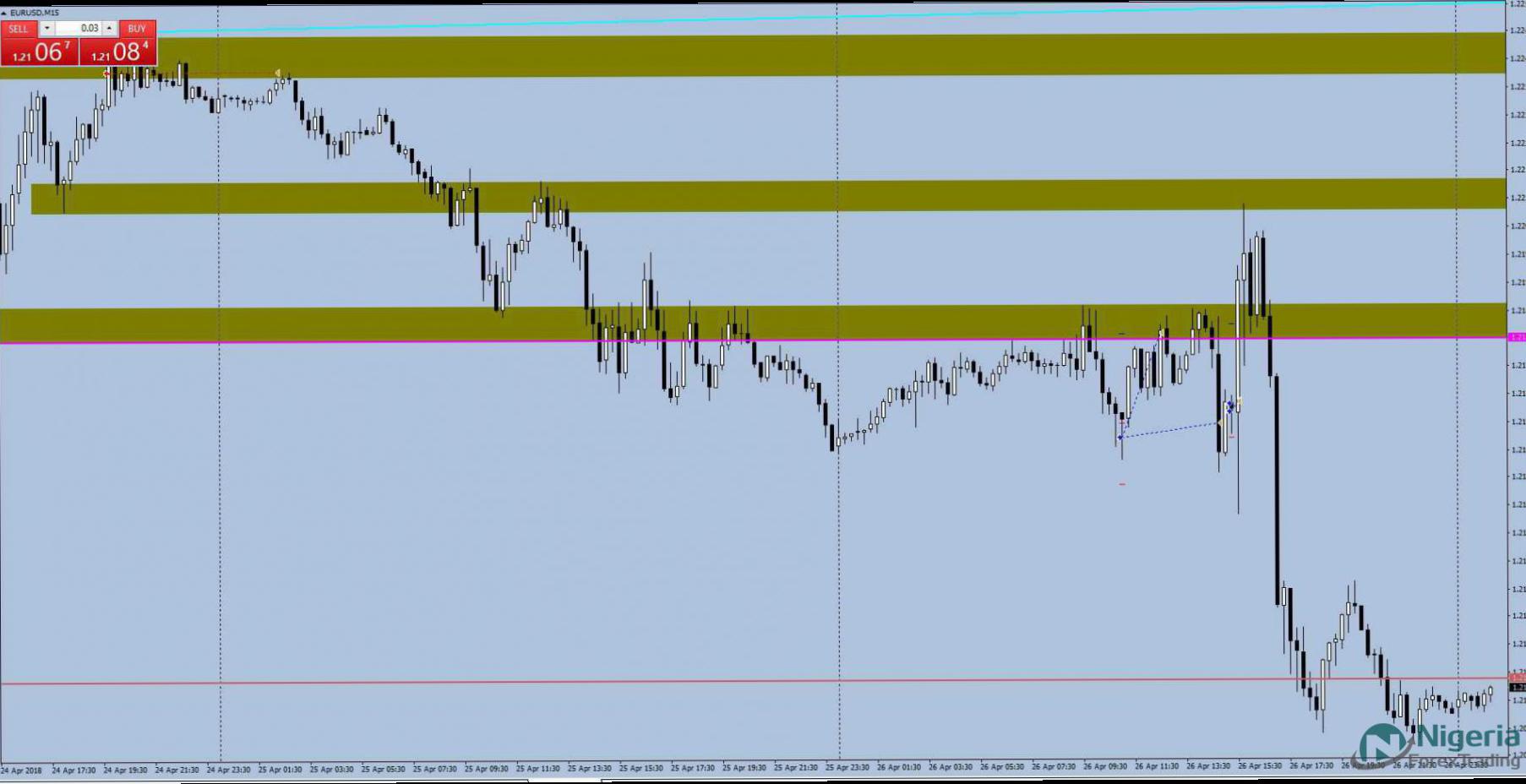Decrease trade volume with the down arrow
Screen dimensions: 1526x784
pos(47,29)
